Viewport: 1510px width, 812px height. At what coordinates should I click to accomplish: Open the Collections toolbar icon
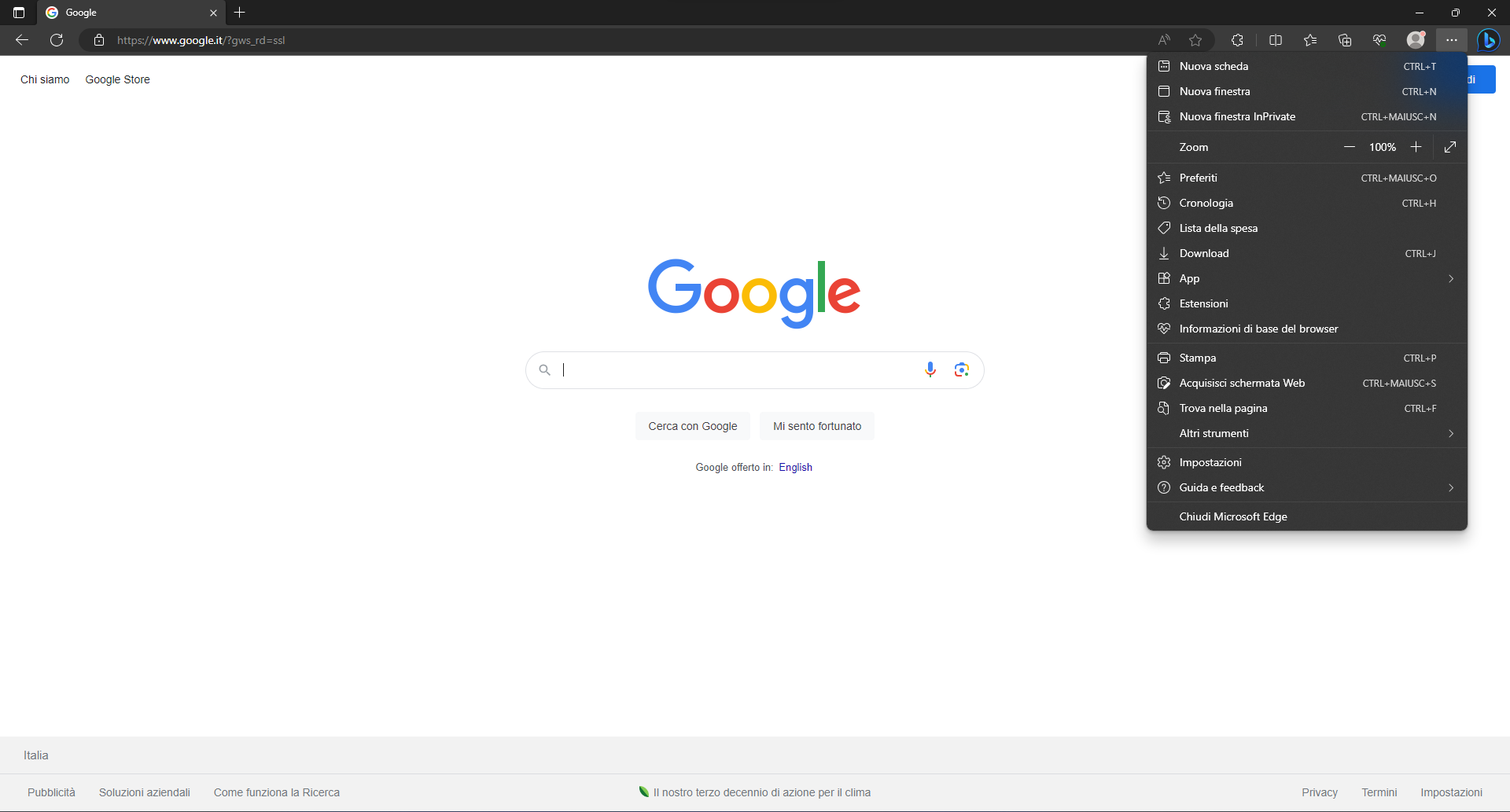(x=1345, y=40)
